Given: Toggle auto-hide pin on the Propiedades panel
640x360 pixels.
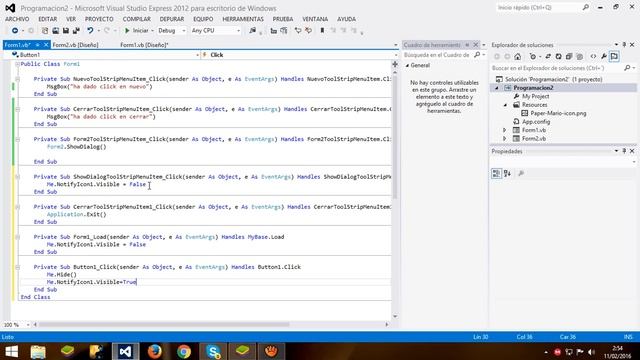Looking at the screenshot, I should [x=624, y=151].
